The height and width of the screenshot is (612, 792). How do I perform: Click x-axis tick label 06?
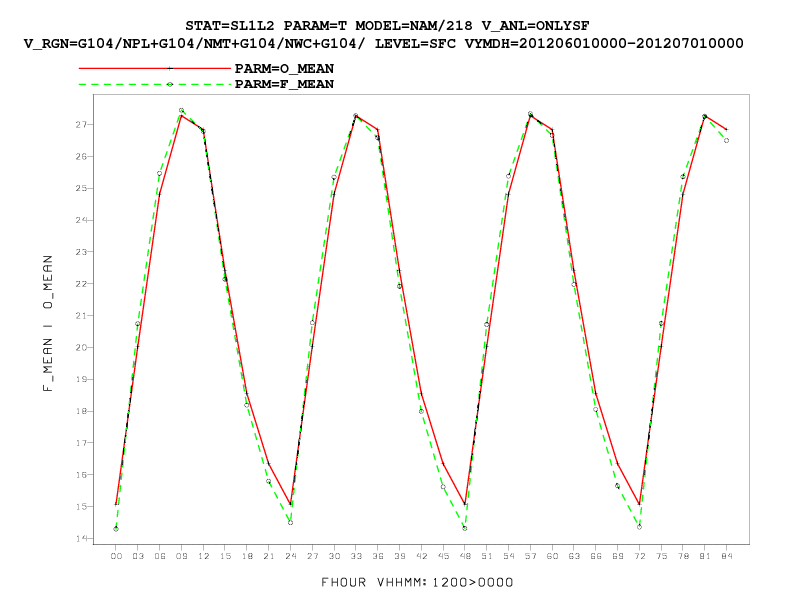pos(160,556)
